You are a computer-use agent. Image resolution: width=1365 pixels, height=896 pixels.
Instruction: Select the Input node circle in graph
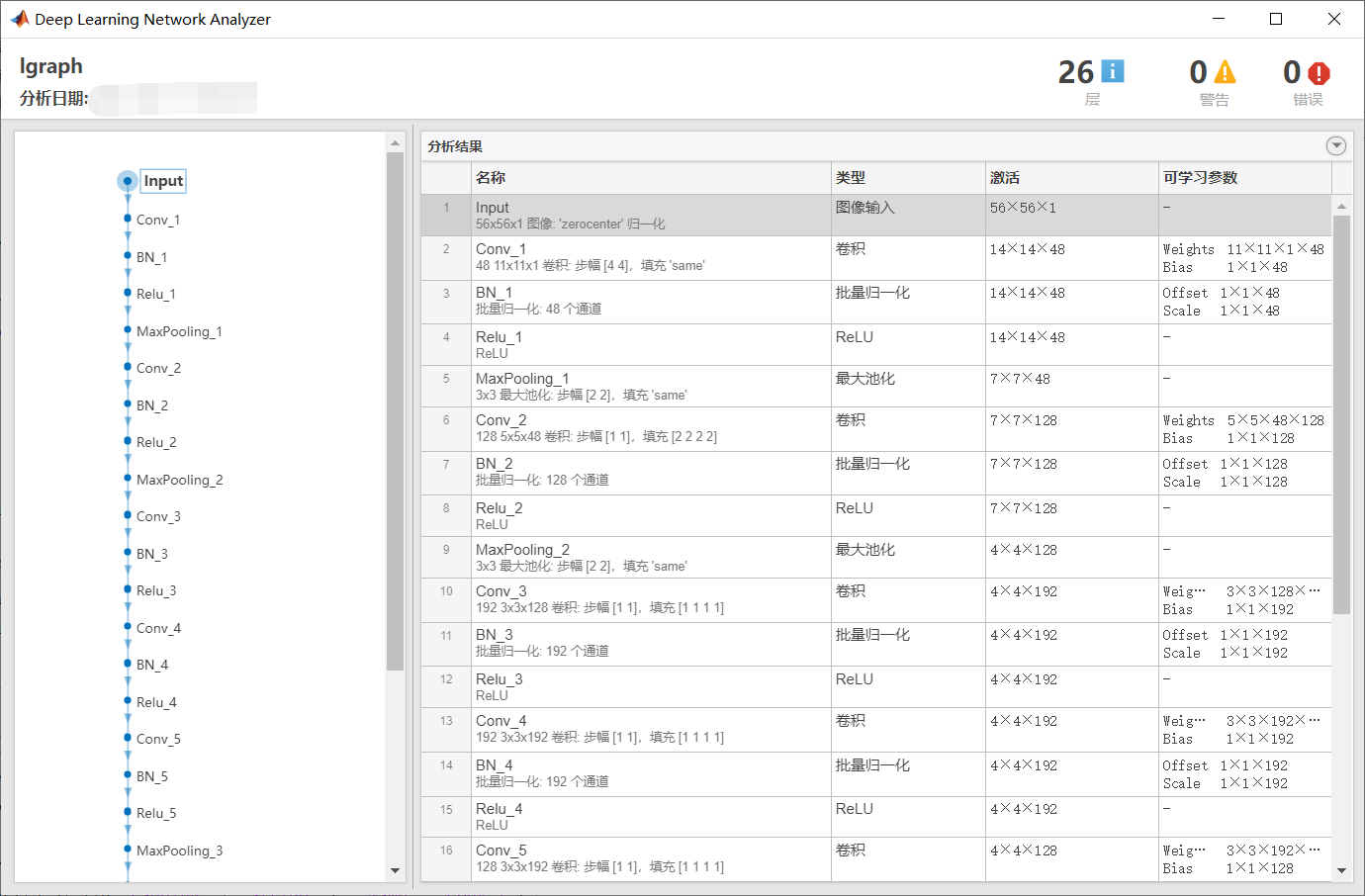(x=128, y=181)
